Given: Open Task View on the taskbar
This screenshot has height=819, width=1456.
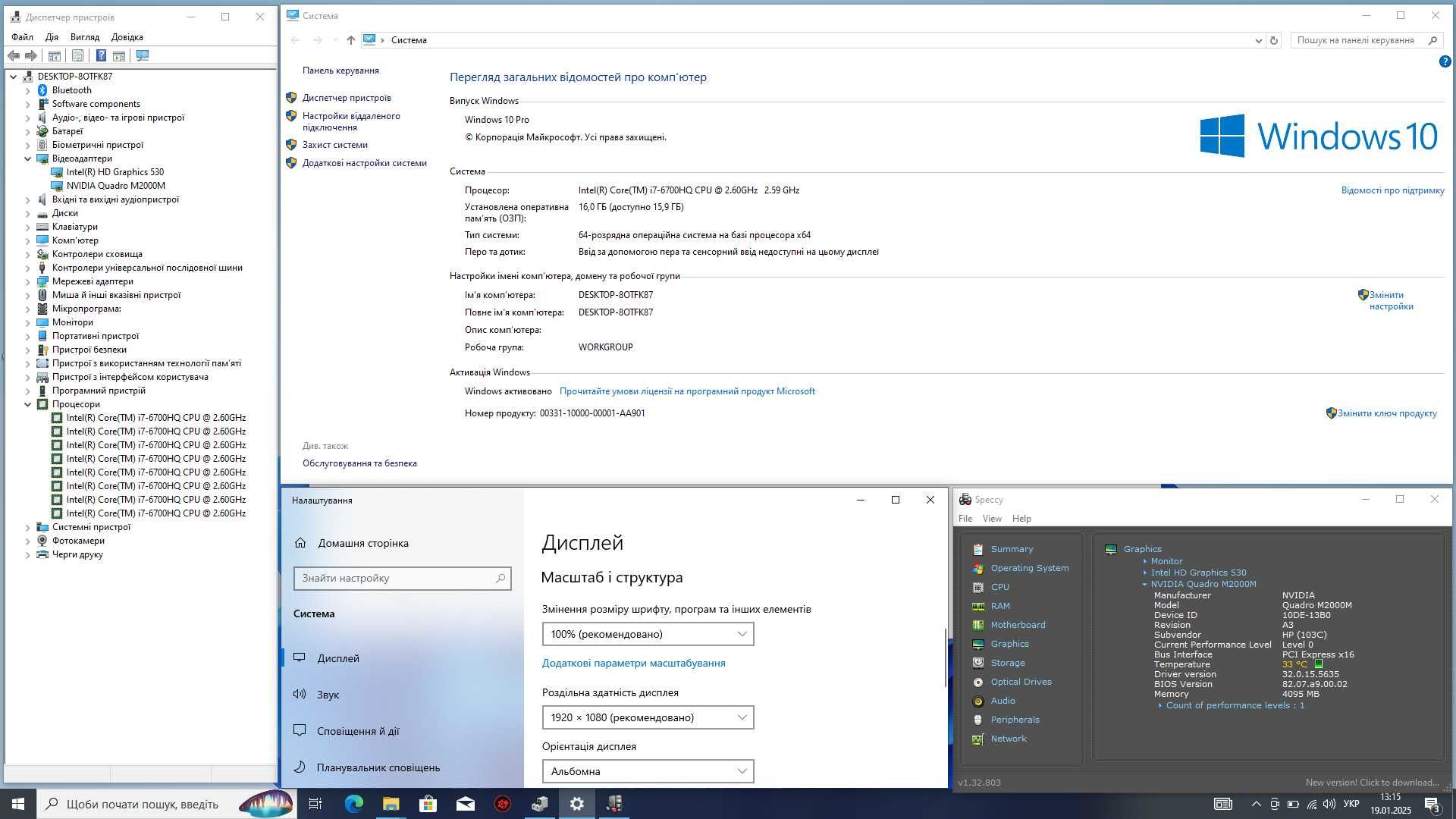Looking at the screenshot, I should pyautogui.click(x=315, y=804).
